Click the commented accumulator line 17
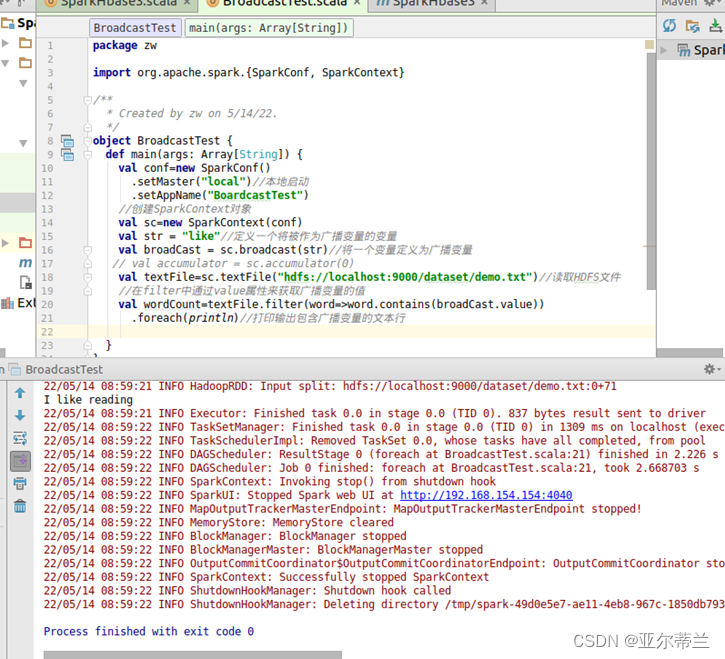Screen dimensions: 725x659 pos(233,264)
